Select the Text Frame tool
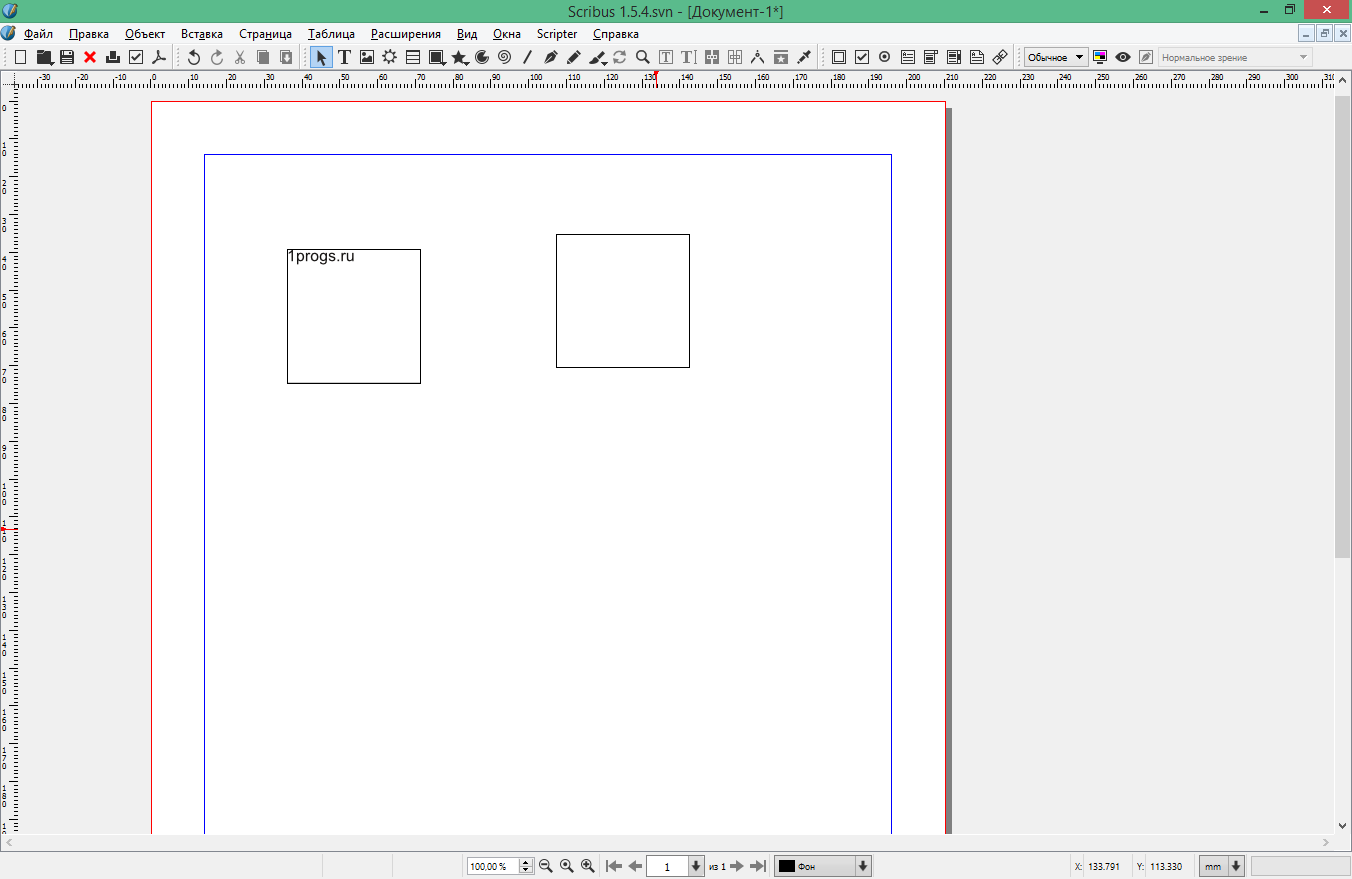The height and width of the screenshot is (879, 1352). pyautogui.click(x=344, y=57)
